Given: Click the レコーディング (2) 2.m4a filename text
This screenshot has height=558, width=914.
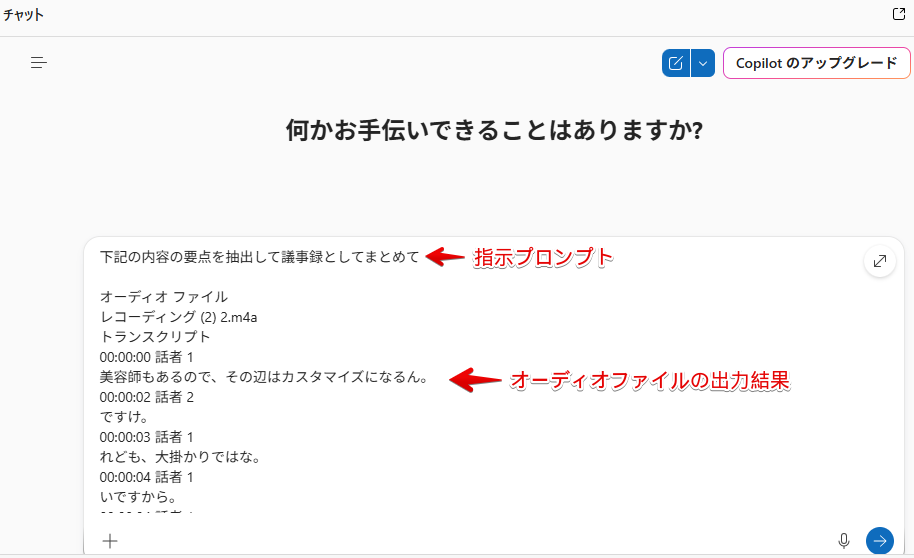Looking at the screenshot, I should pyautogui.click(x=179, y=317).
